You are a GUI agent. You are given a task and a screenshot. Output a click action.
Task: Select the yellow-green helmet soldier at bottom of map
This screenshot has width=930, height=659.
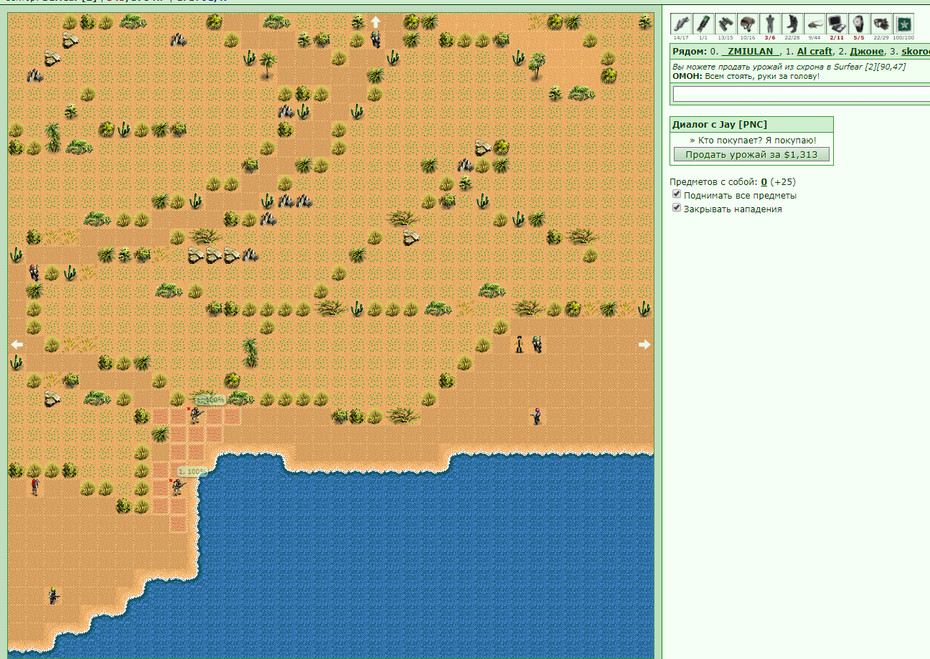point(53,596)
